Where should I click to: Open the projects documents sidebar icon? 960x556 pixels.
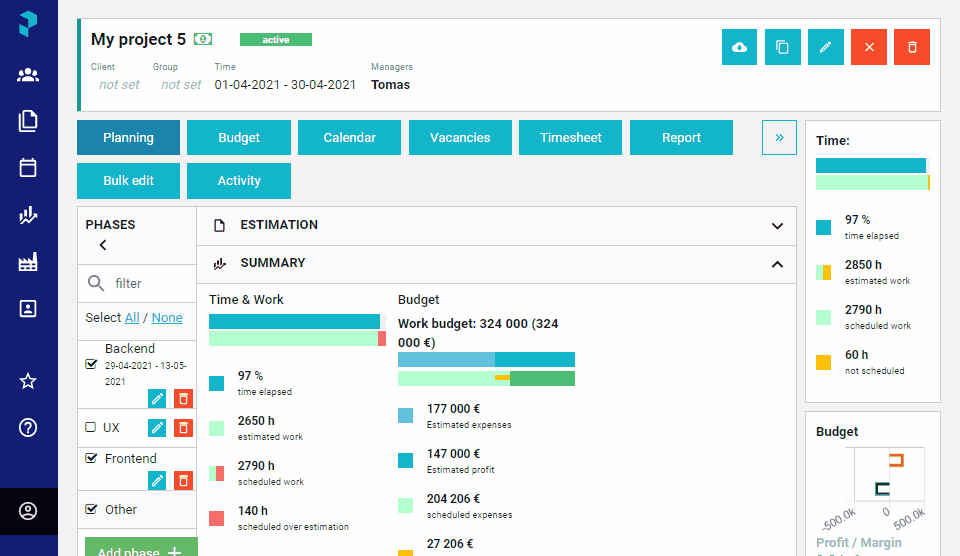point(28,121)
